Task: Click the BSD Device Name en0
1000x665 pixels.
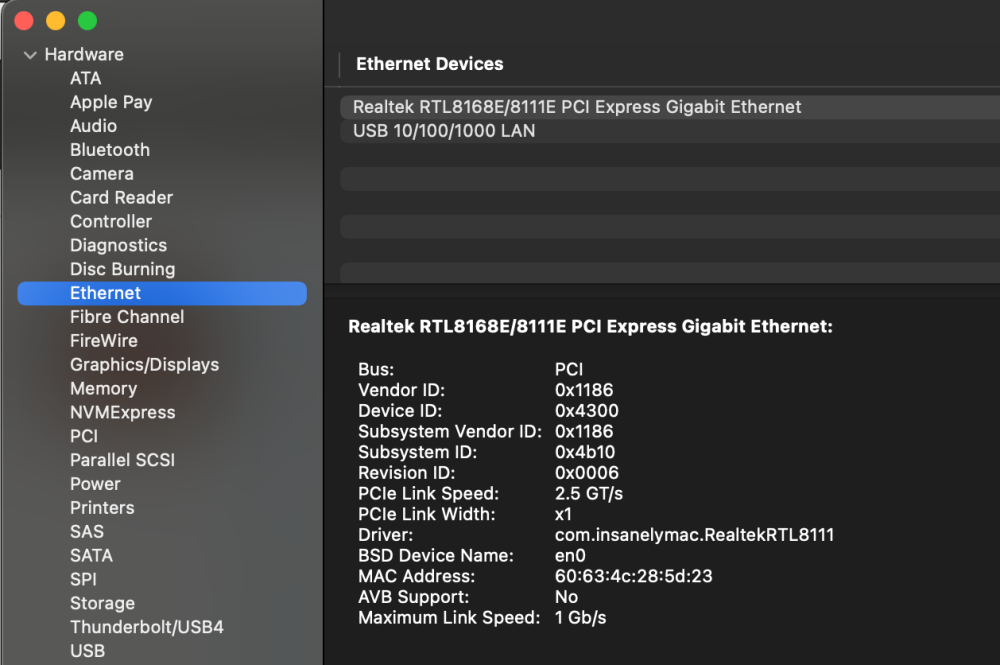Action: (570, 556)
